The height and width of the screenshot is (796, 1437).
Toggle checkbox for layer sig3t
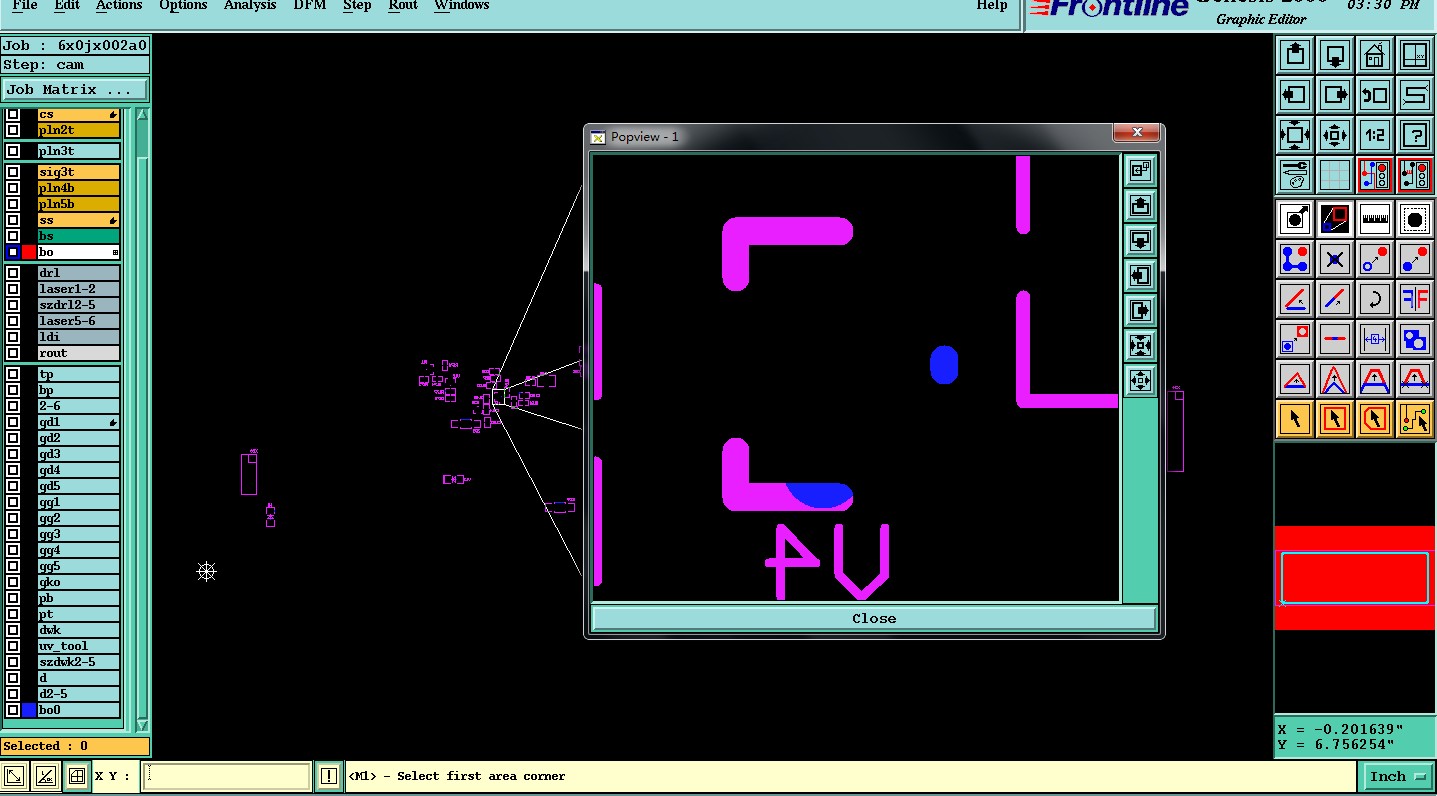[13, 172]
